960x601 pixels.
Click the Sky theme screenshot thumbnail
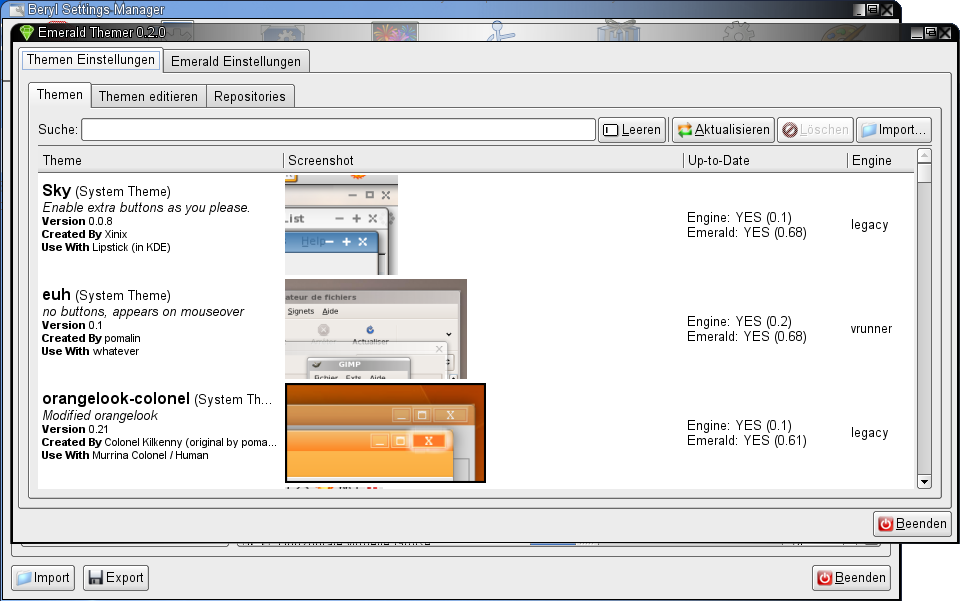[x=341, y=225]
